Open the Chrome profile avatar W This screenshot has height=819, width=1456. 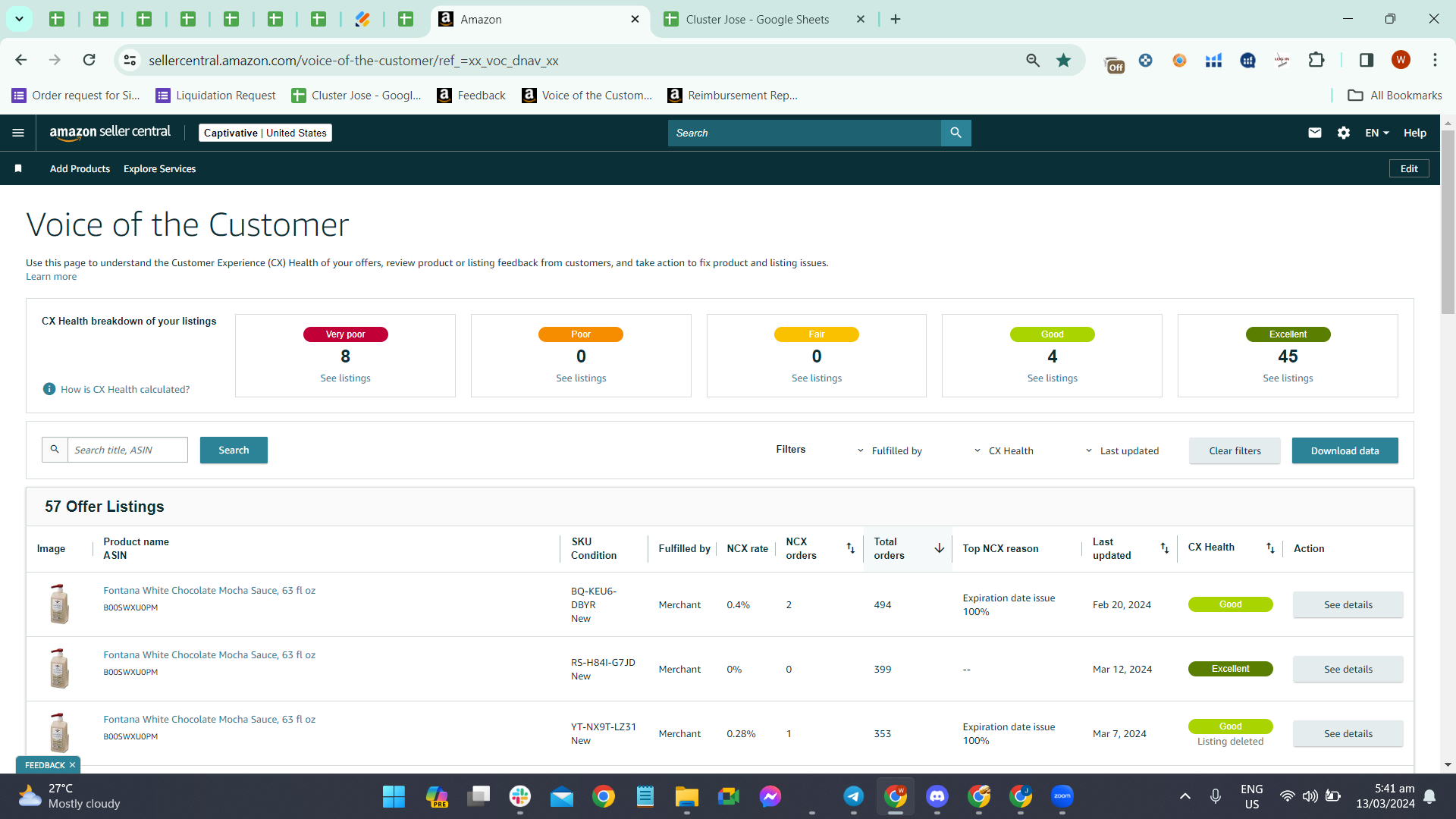tap(1401, 60)
